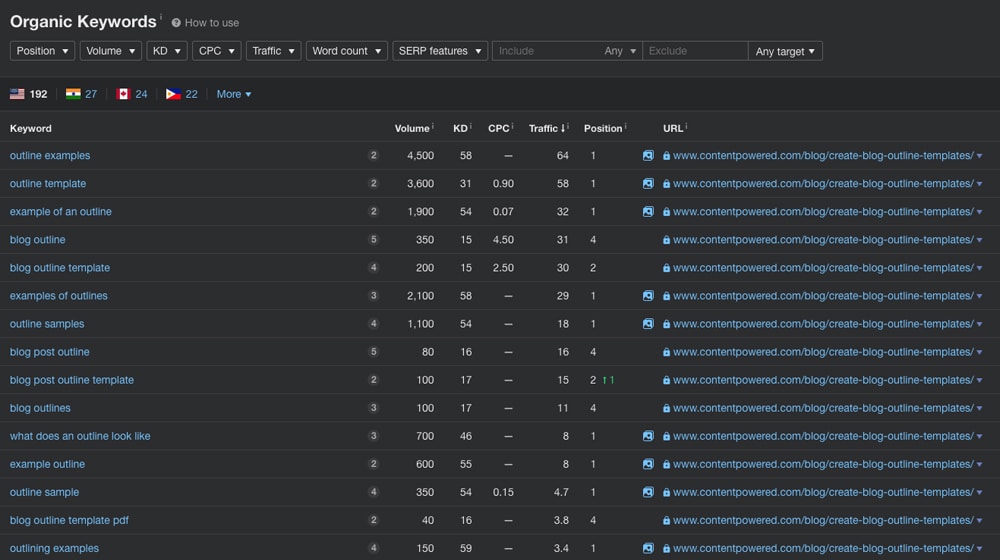
Task: Open the SERP features filter dropdown
Action: [440, 51]
